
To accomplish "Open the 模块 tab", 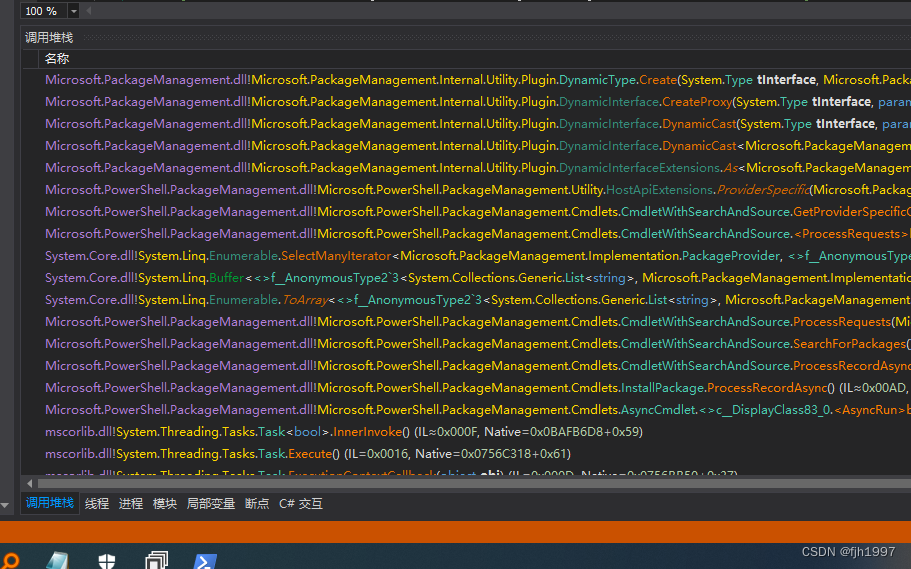I will click(165, 504).
